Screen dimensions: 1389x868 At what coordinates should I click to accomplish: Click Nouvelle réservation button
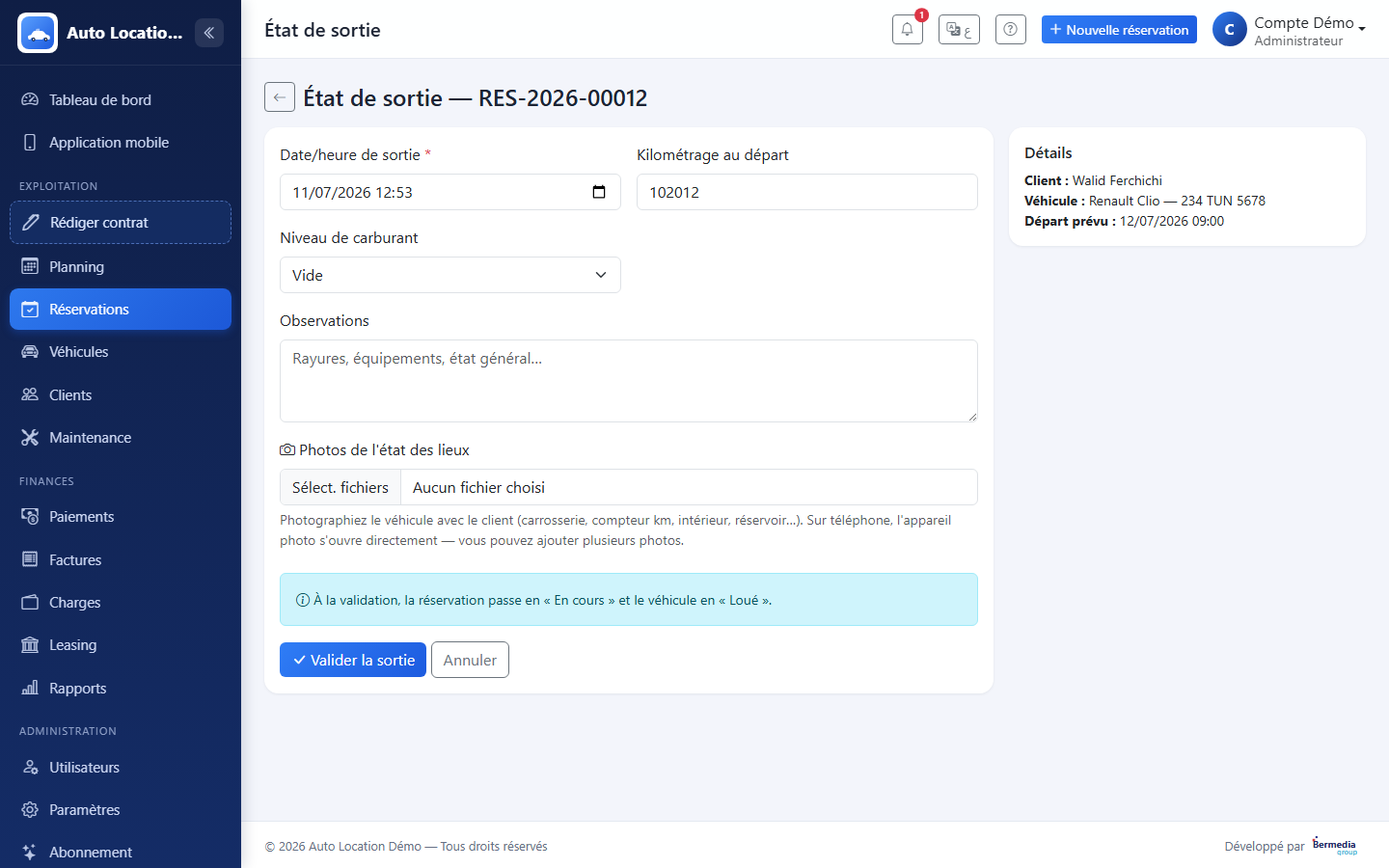click(1119, 30)
